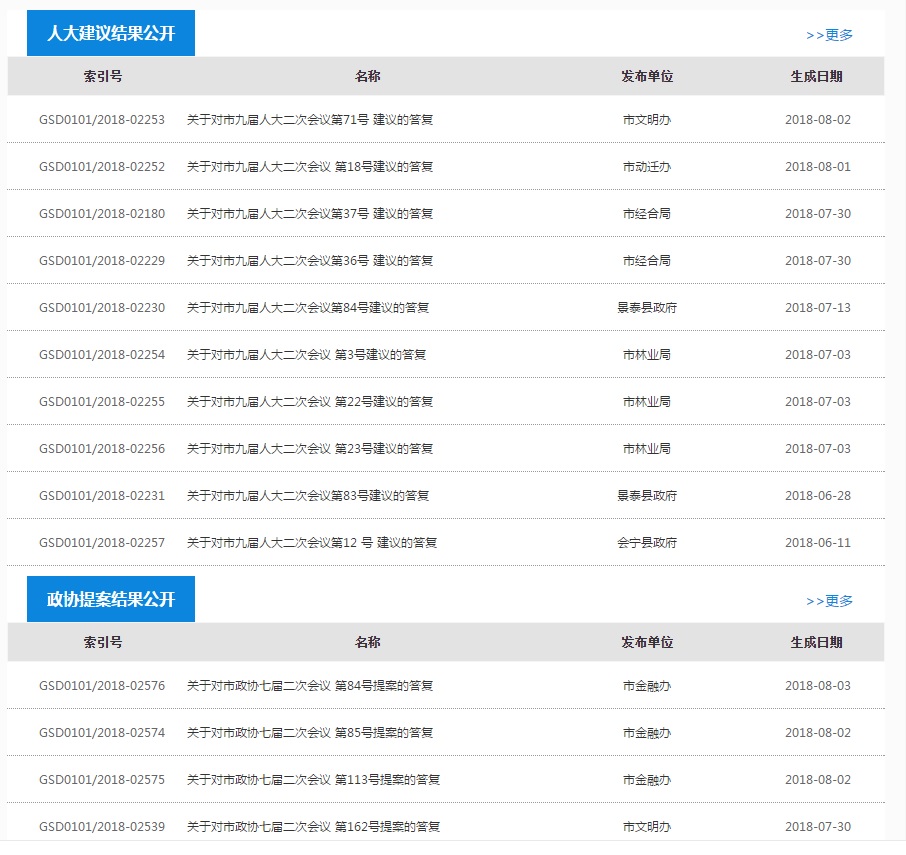
Task: Open reply to 政协 第162号提案
Action: [313, 827]
